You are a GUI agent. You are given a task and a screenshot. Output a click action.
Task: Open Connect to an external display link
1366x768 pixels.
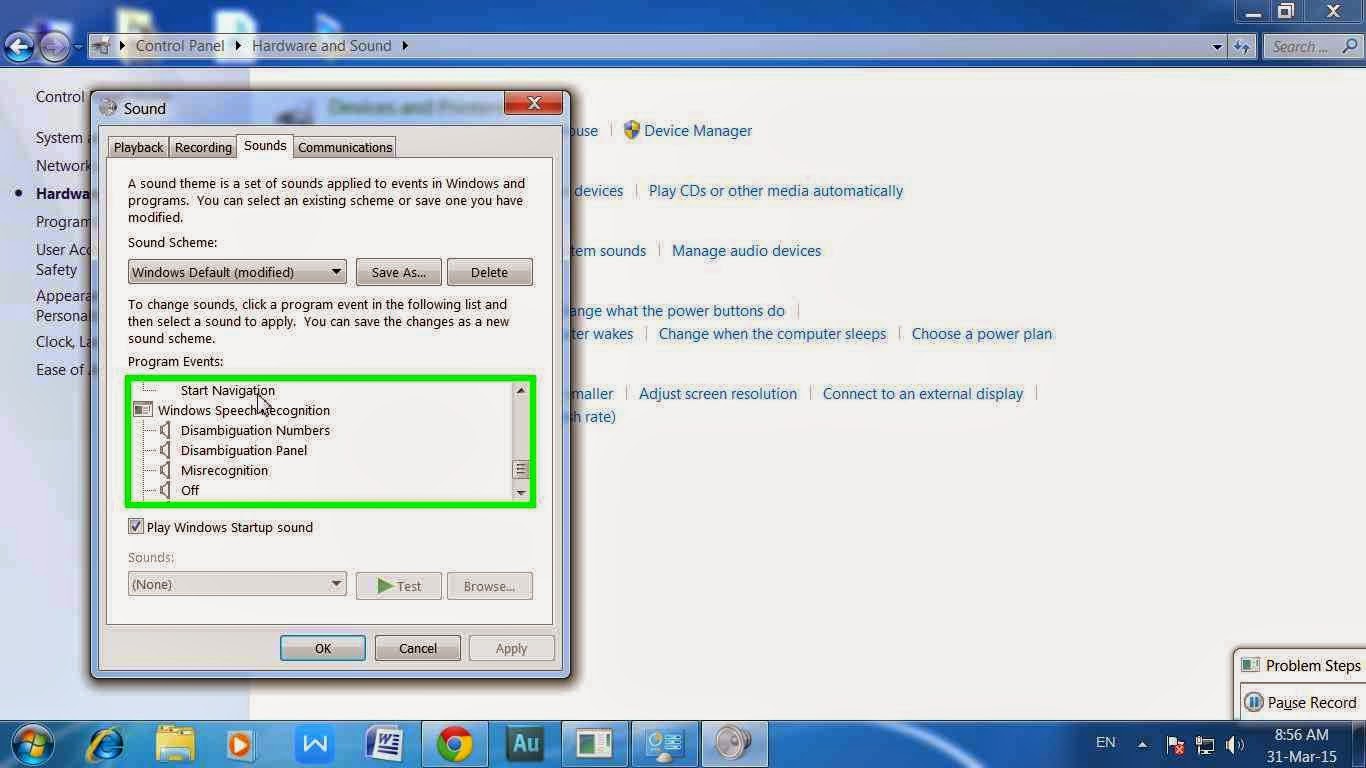[923, 393]
